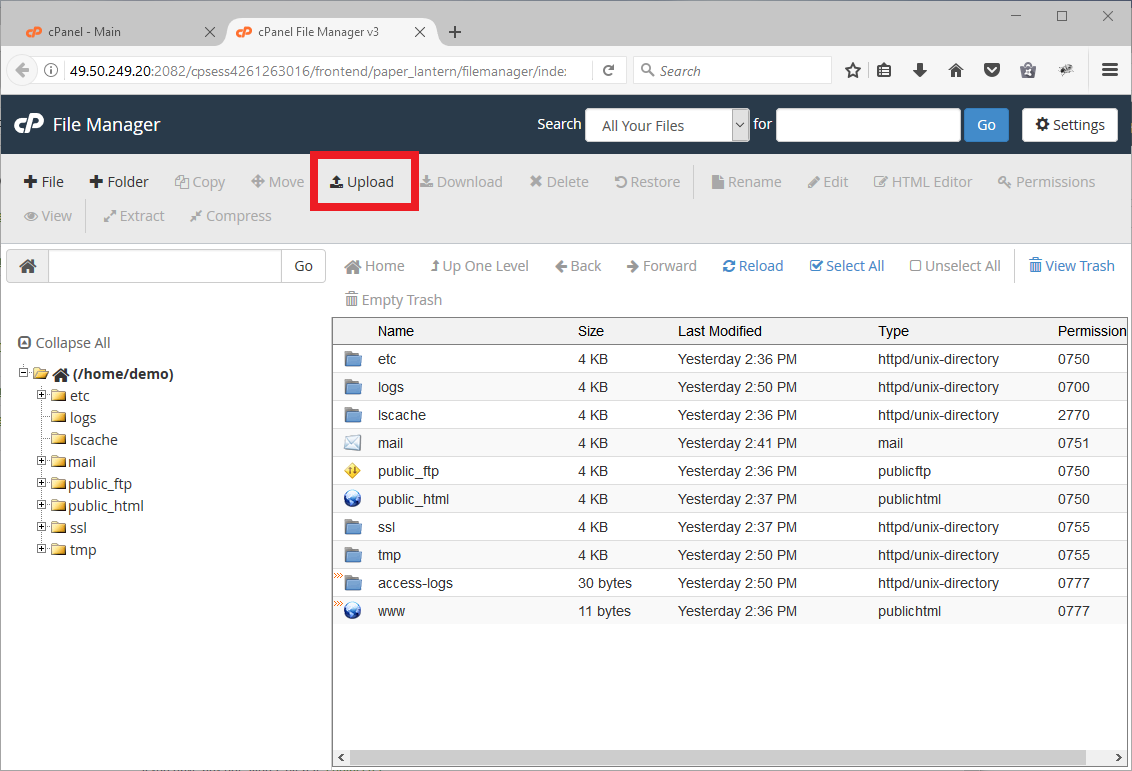Open the Firefox hamburger menu
Image resolution: width=1132 pixels, height=771 pixels.
(1109, 71)
